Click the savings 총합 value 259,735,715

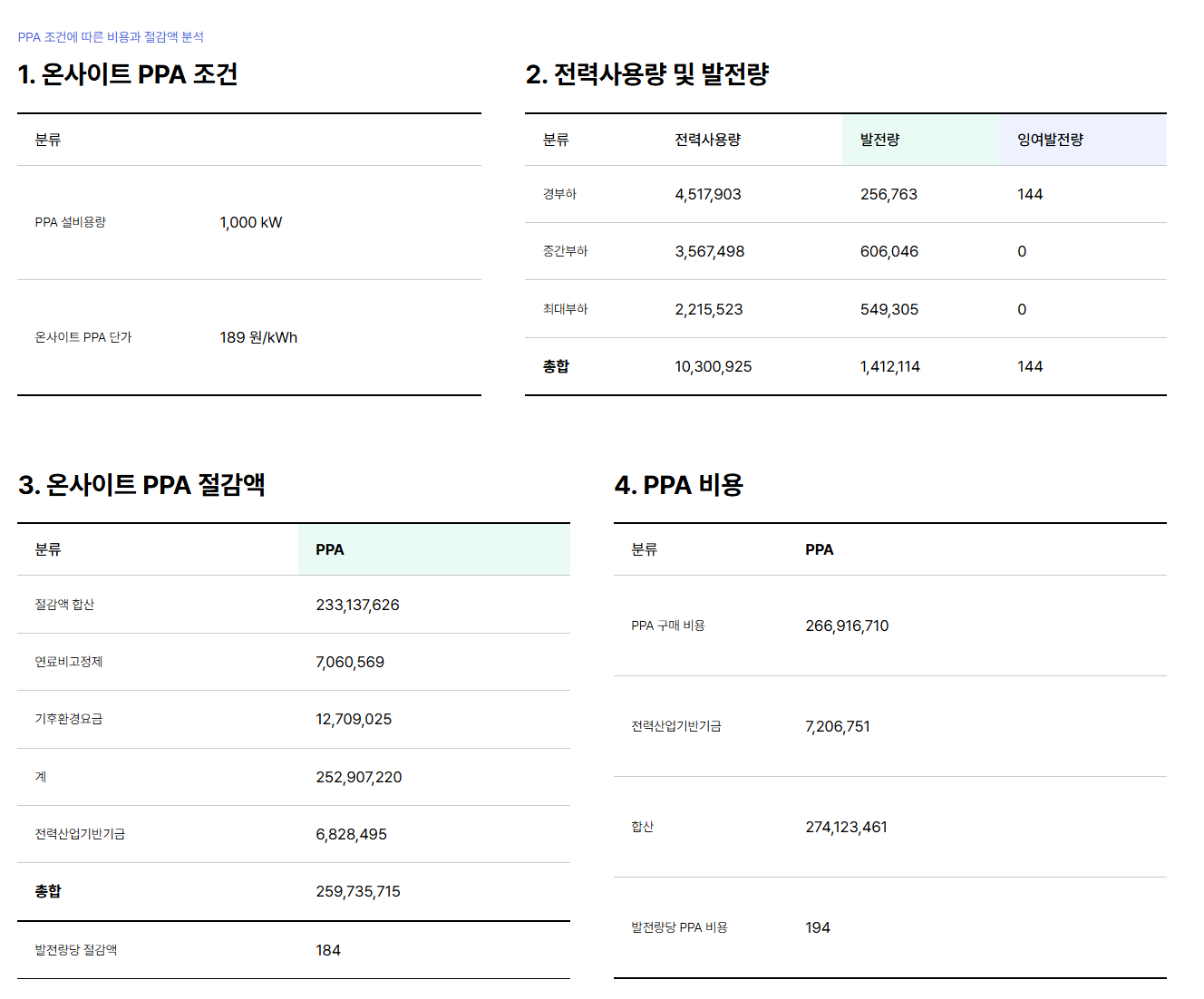click(x=357, y=891)
